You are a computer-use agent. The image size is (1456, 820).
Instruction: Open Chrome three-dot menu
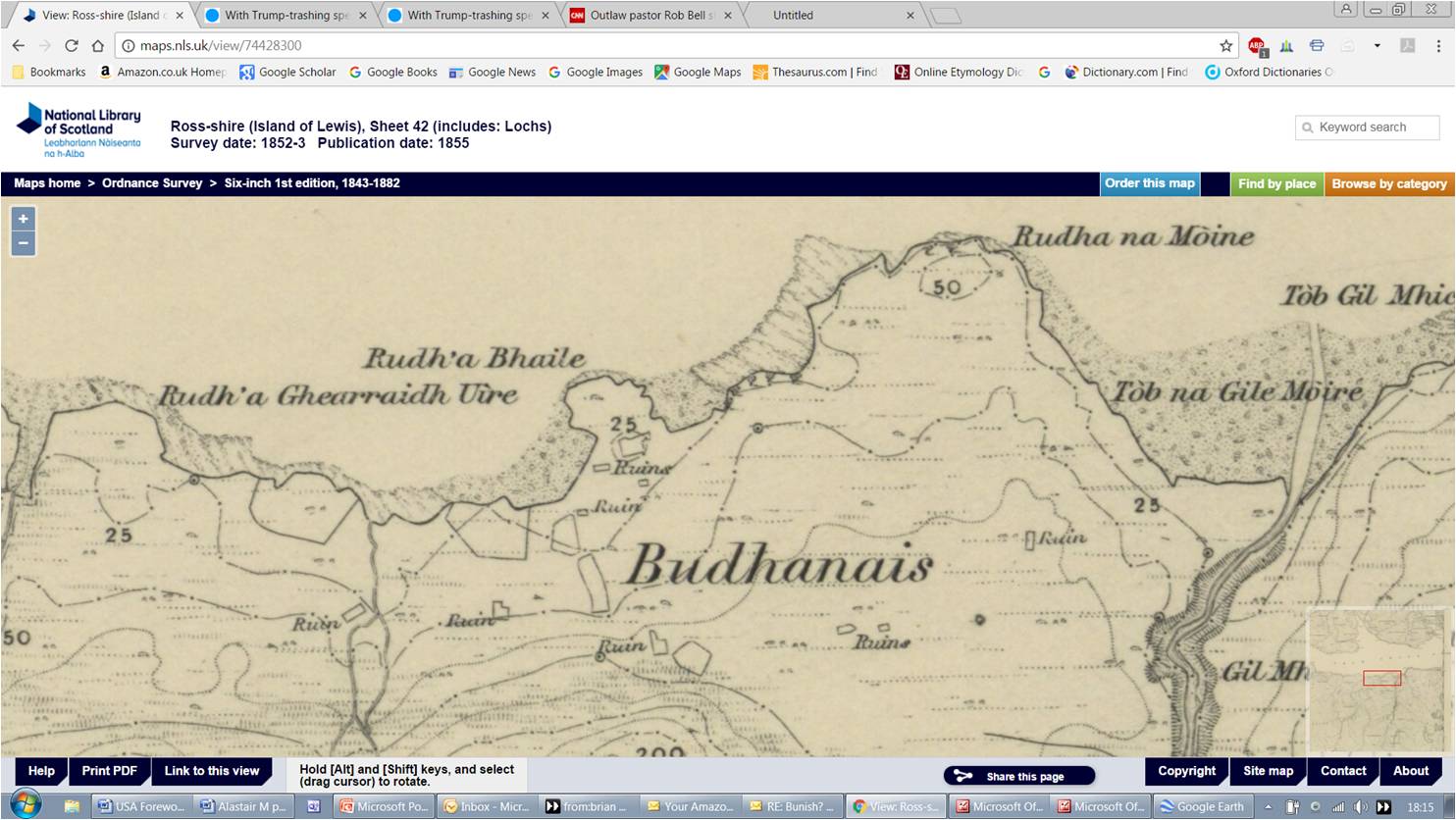coord(1437,46)
